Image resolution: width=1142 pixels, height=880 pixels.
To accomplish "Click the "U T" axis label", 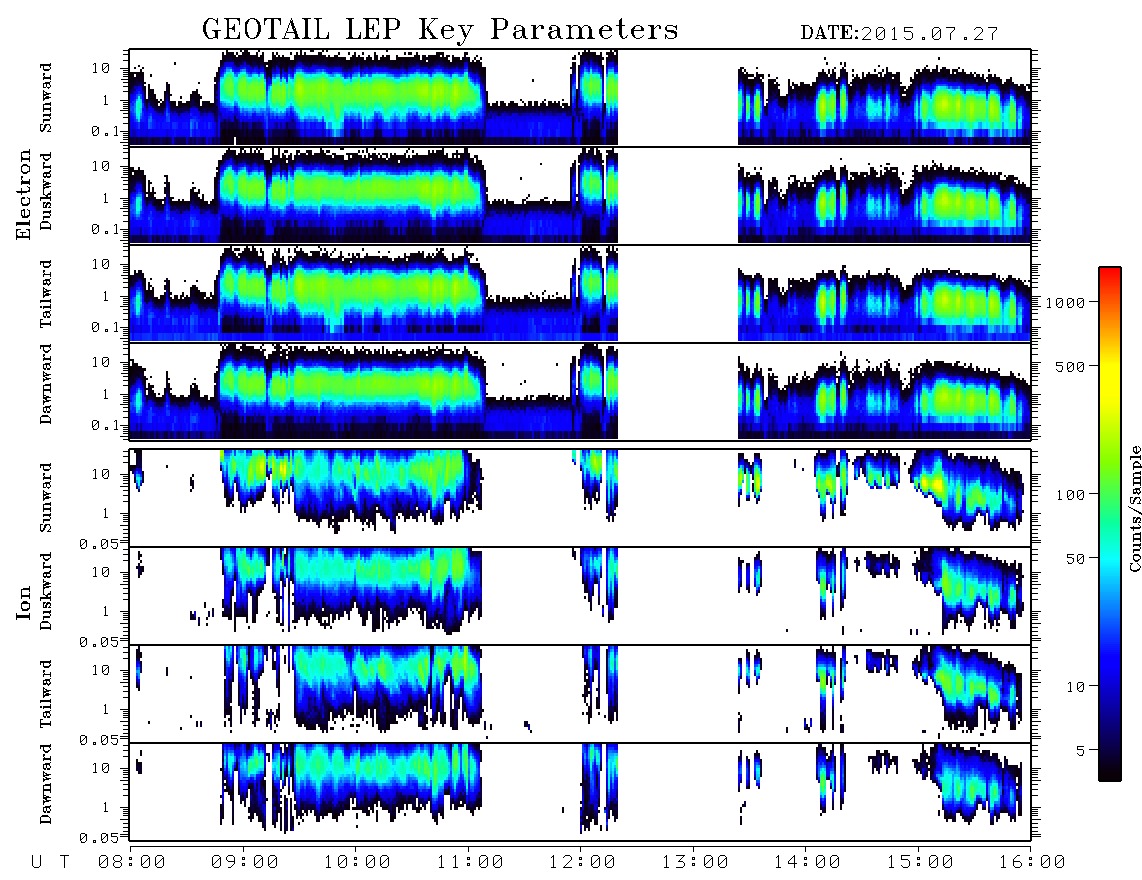I will (50, 862).
